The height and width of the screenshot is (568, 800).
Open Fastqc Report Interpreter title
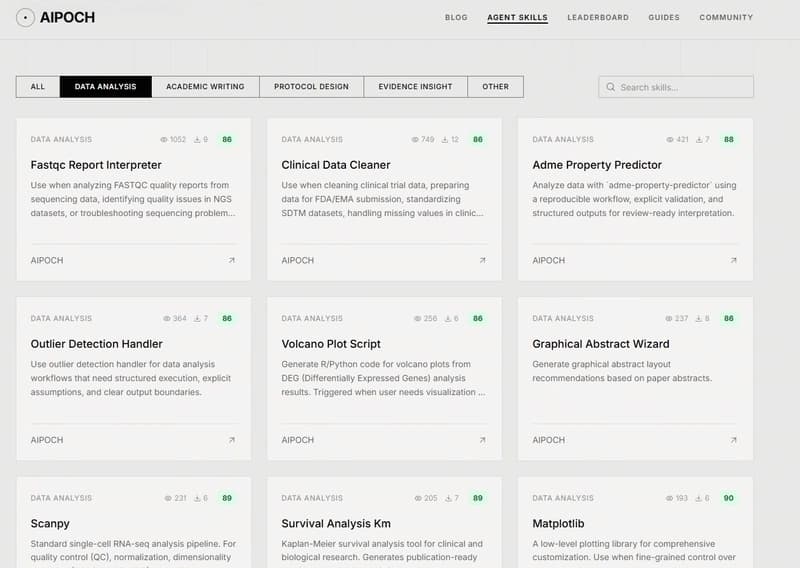(x=96, y=165)
